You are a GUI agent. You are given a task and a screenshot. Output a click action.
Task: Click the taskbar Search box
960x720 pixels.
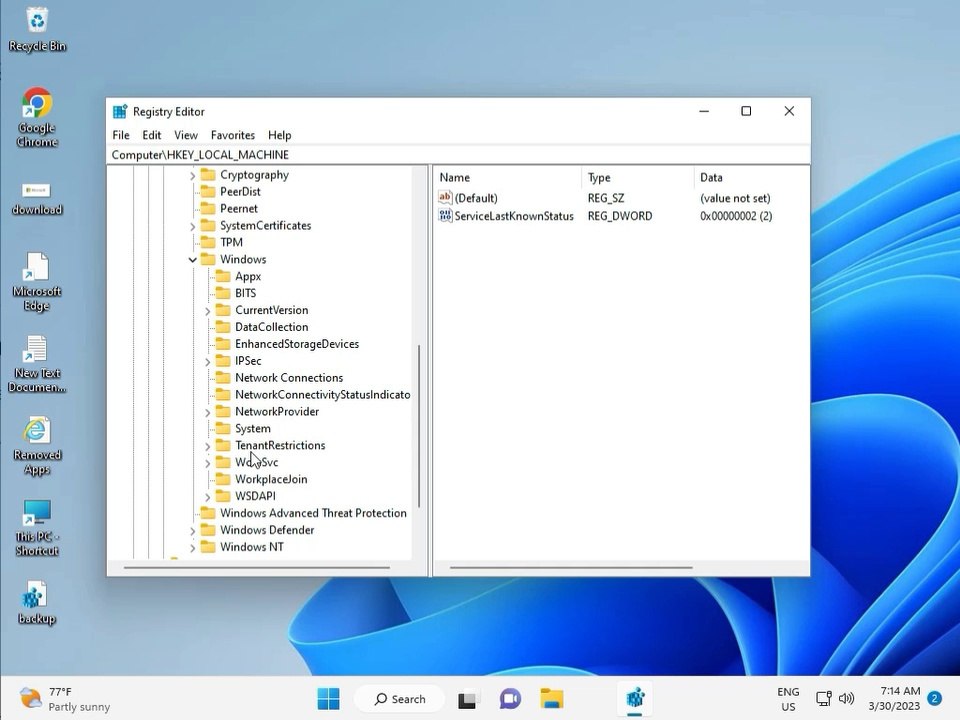coord(400,699)
